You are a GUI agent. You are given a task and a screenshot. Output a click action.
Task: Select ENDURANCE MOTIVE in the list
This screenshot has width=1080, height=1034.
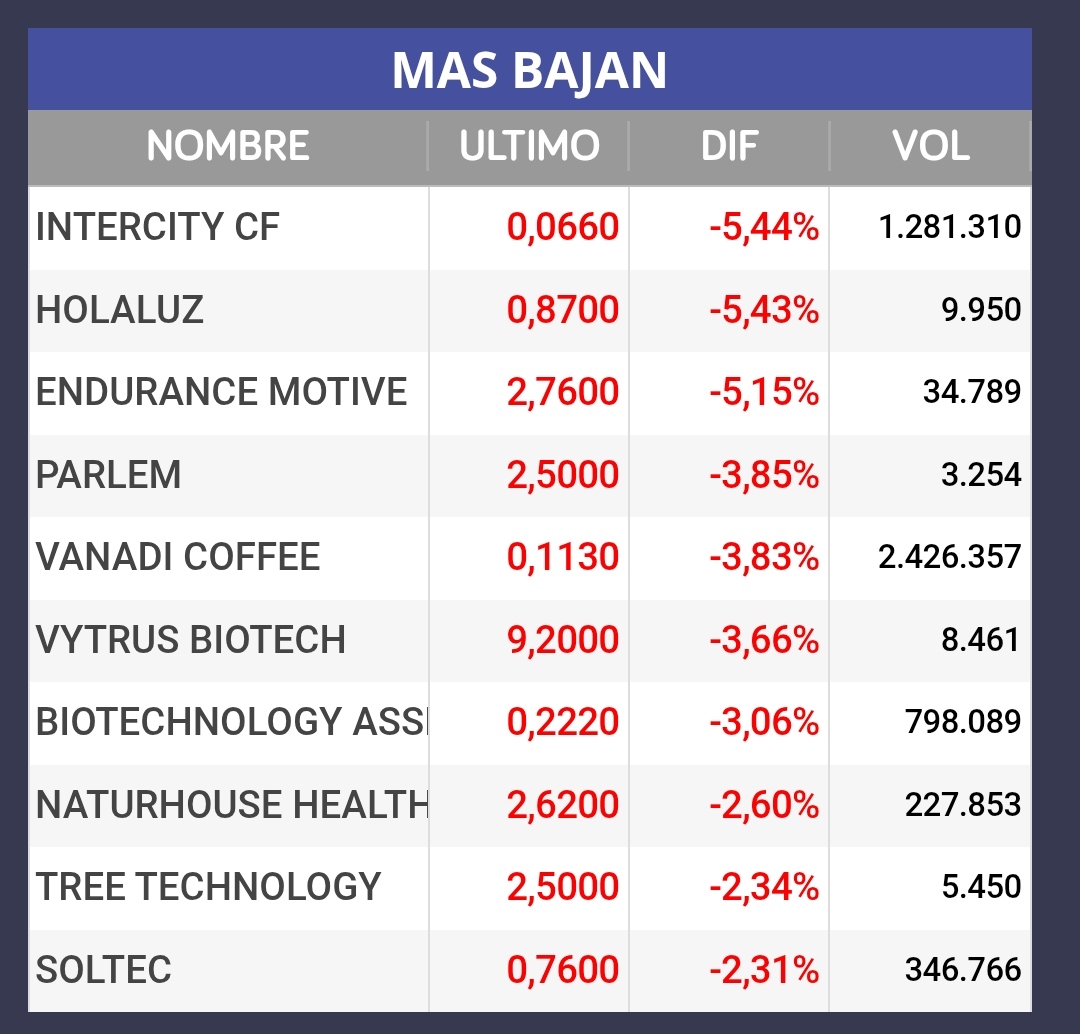[x=222, y=392]
